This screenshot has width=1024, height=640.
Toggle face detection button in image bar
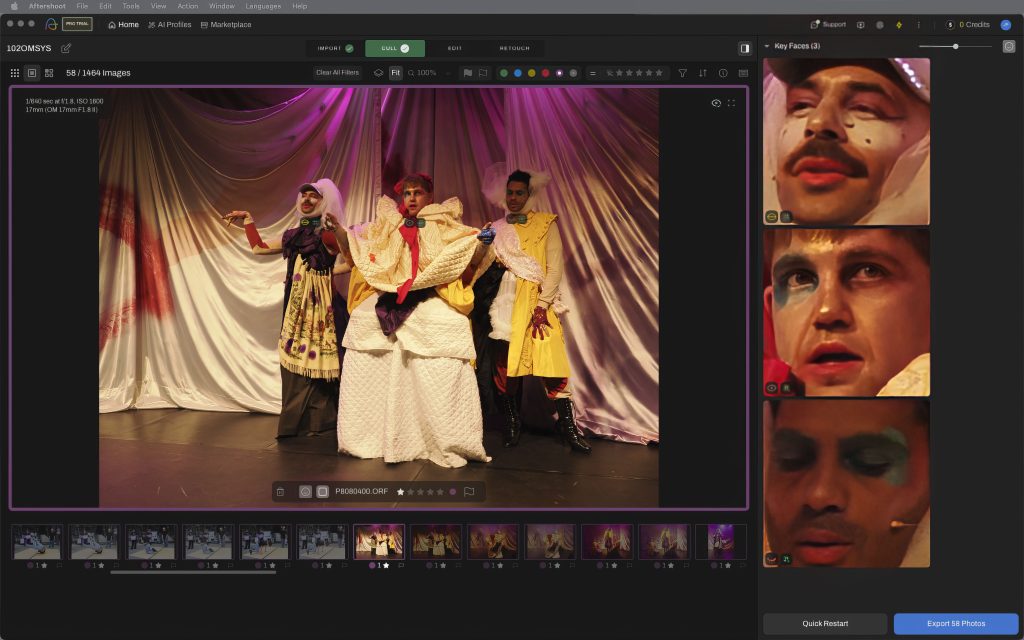[305, 492]
